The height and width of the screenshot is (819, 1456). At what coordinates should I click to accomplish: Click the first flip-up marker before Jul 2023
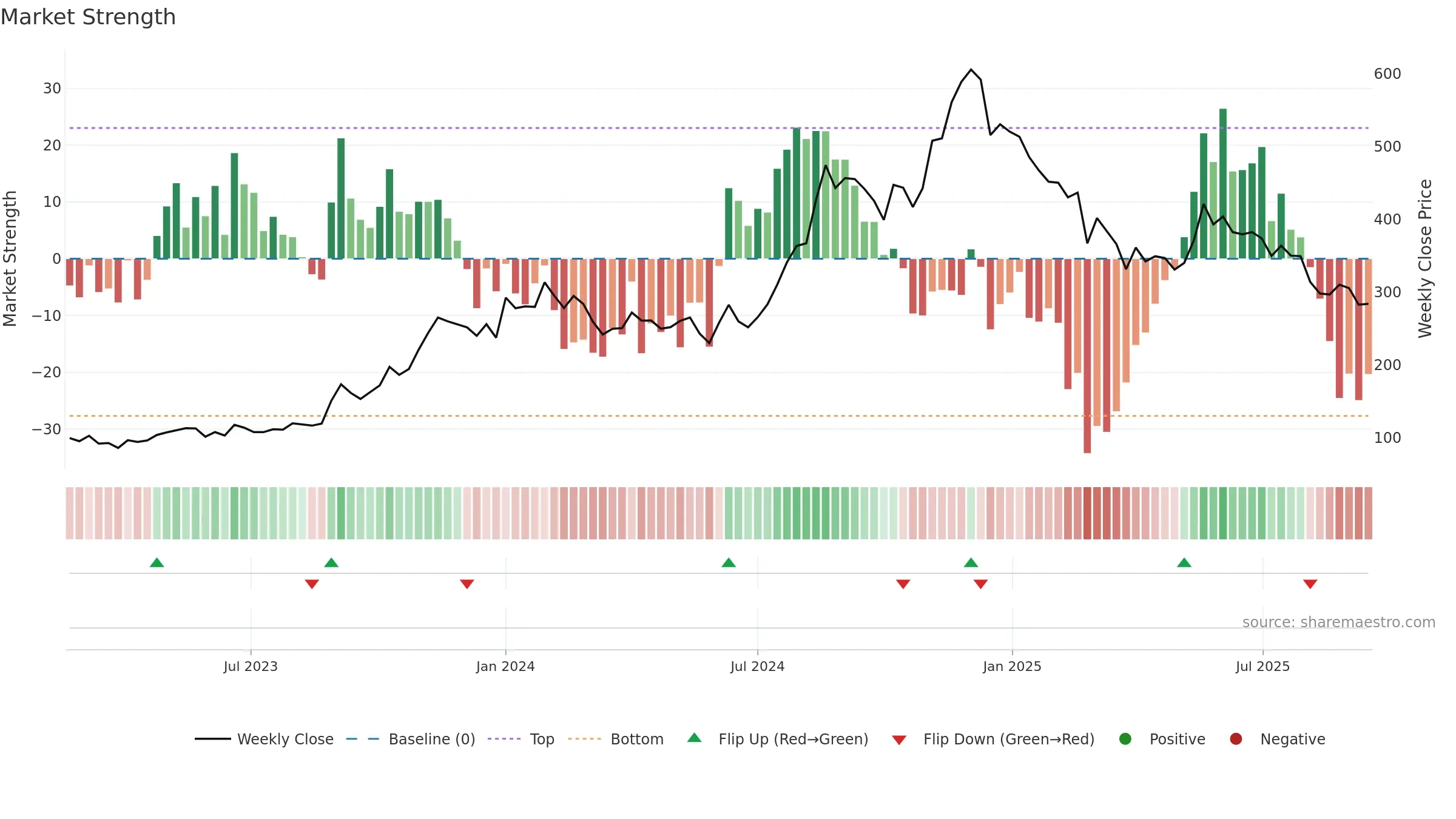[157, 562]
